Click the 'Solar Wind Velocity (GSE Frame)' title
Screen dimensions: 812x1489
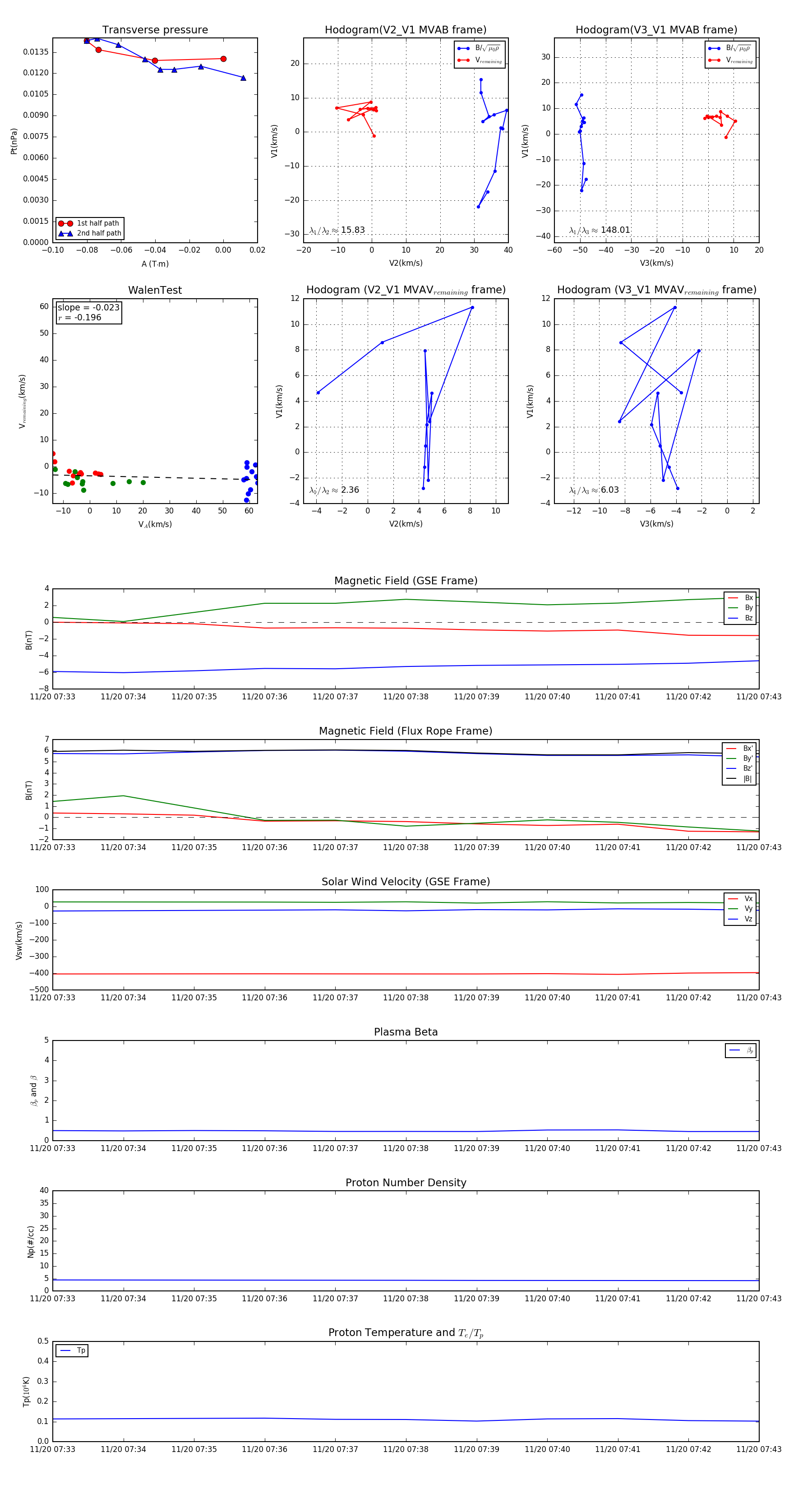pyautogui.click(x=406, y=882)
